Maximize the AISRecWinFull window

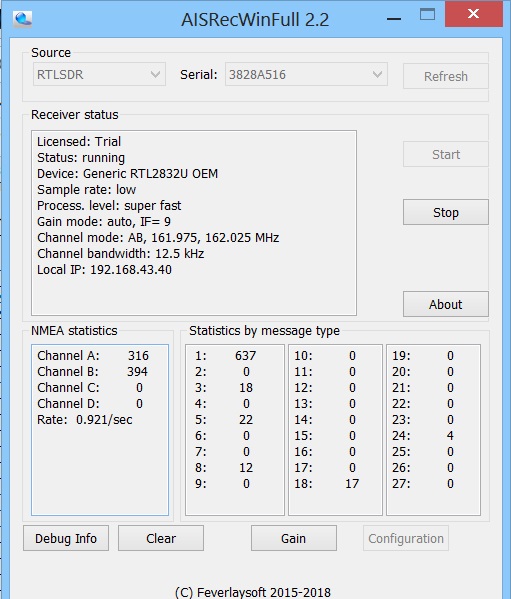[x=427, y=15]
